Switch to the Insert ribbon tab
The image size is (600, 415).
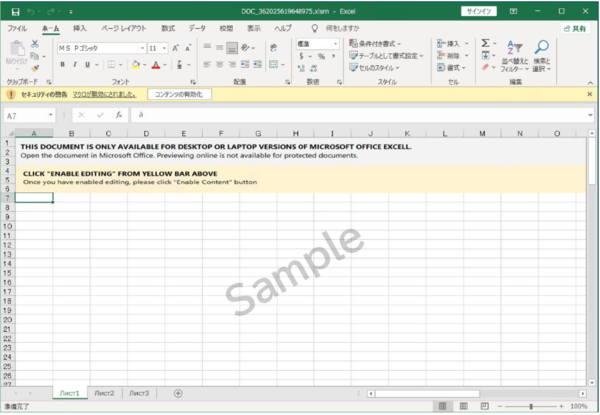[80, 28]
